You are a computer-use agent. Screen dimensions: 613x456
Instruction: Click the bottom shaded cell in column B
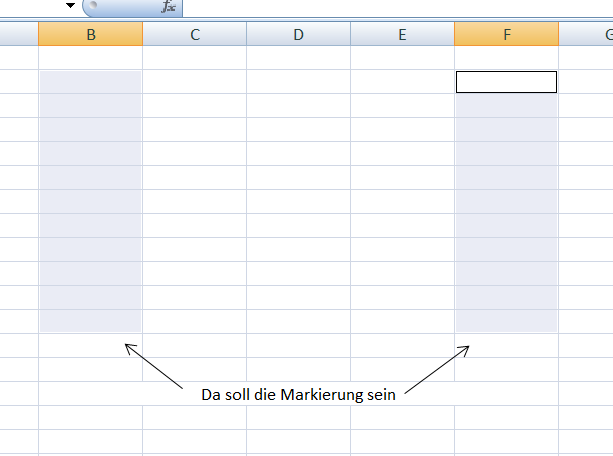(x=91, y=321)
